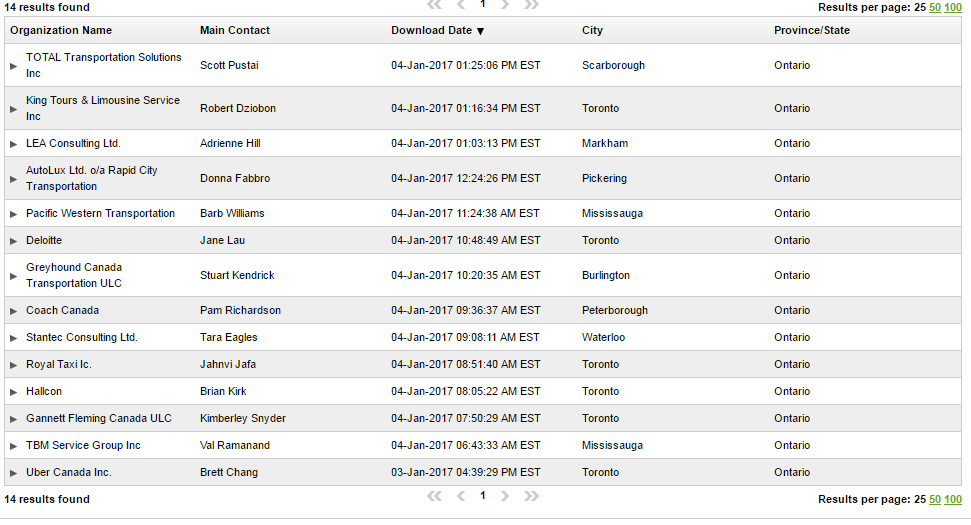This screenshot has width=971, height=525.
Task: Expand the LEA Consulting Ltd. row
Action: (14, 144)
